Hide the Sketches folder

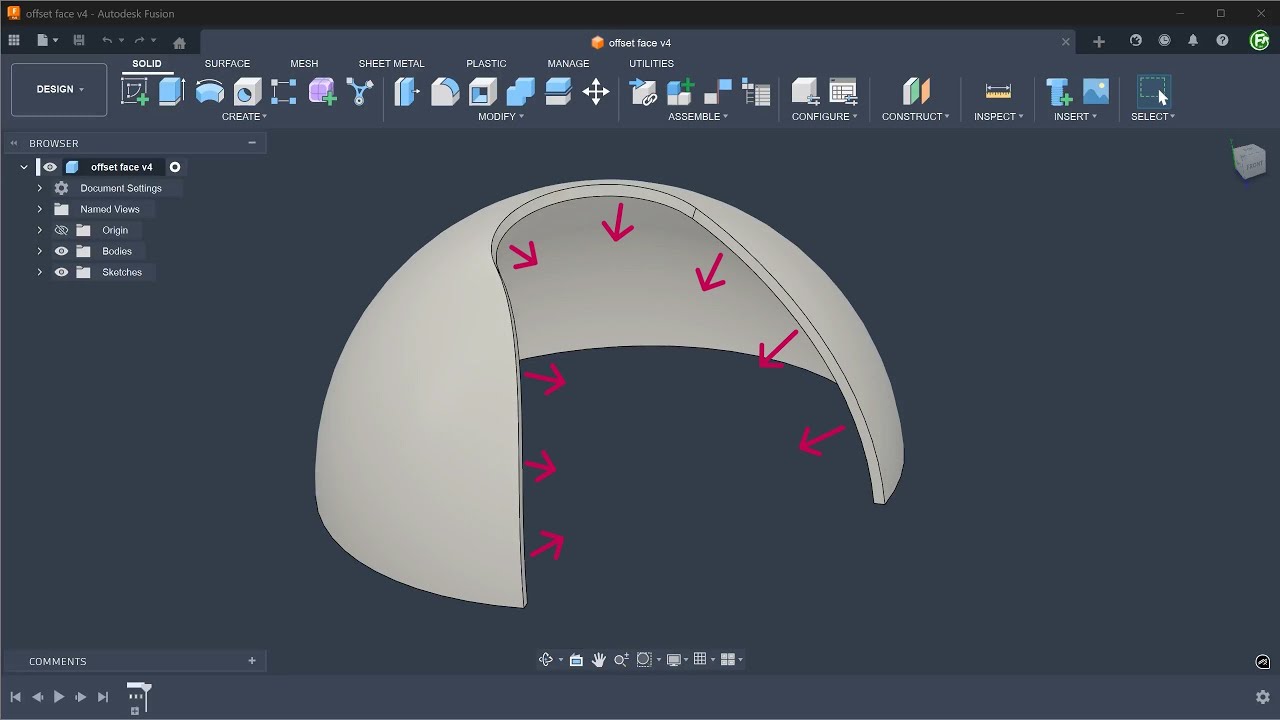pyautogui.click(x=61, y=272)
